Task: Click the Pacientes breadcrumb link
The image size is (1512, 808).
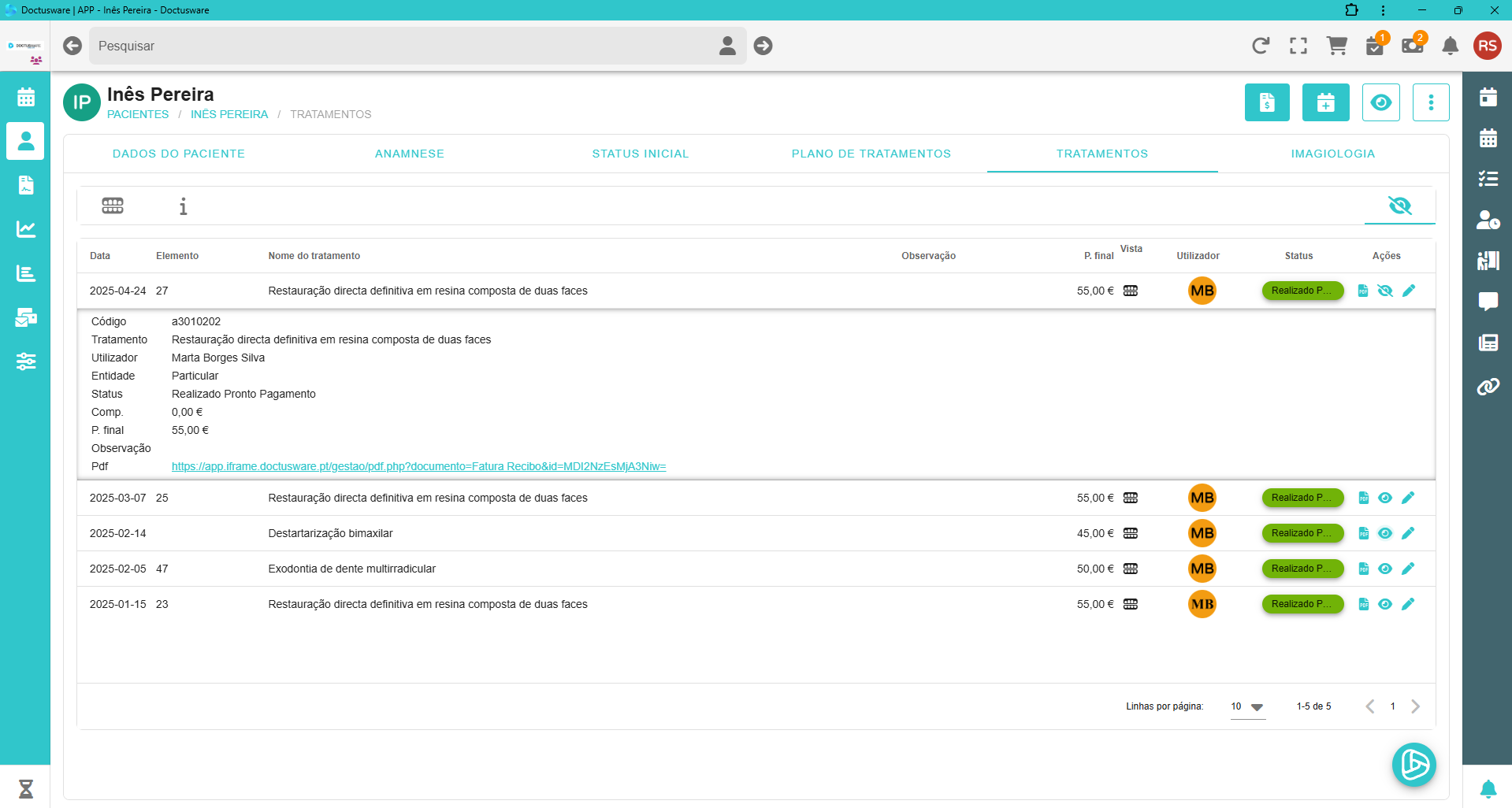Action: pos(138,114)
